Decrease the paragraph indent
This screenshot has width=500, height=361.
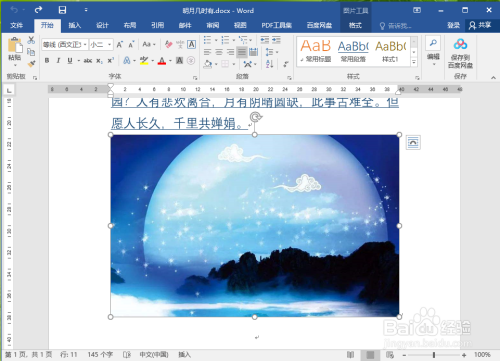pos(265,40)
